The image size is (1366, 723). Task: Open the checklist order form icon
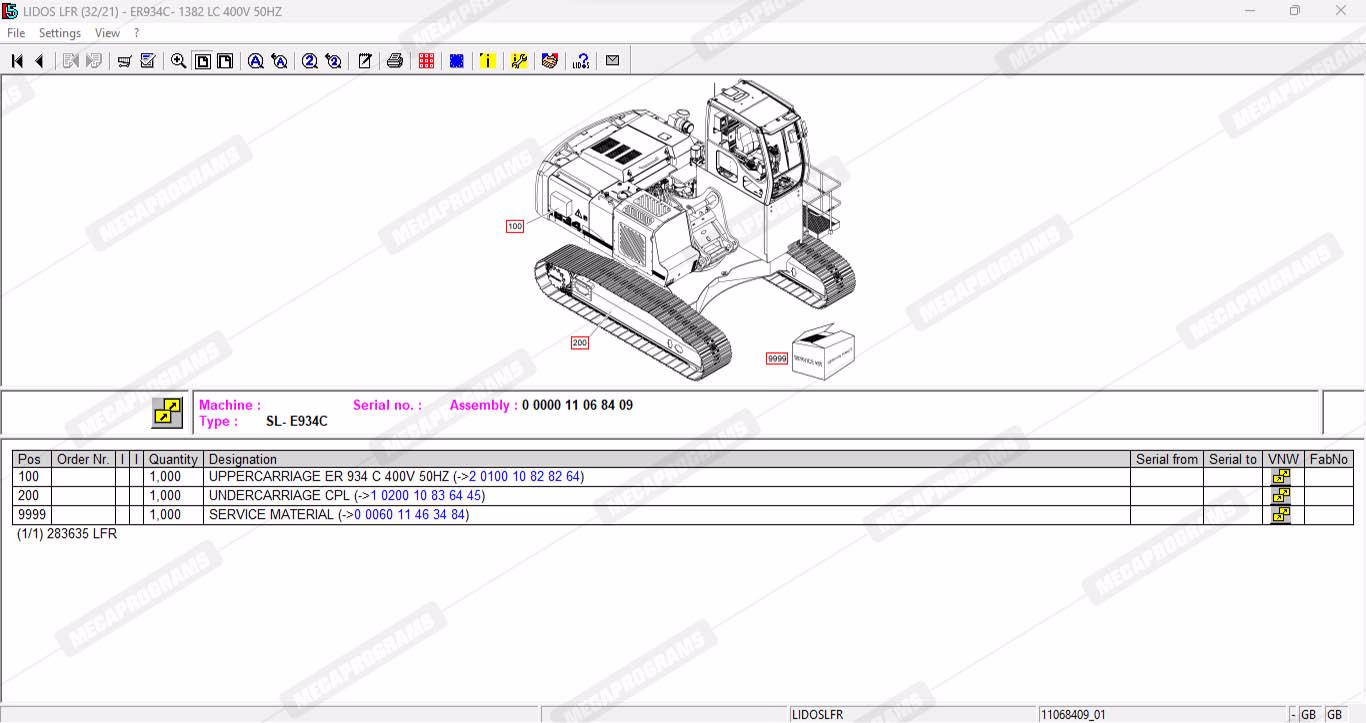tap(148, 61)
